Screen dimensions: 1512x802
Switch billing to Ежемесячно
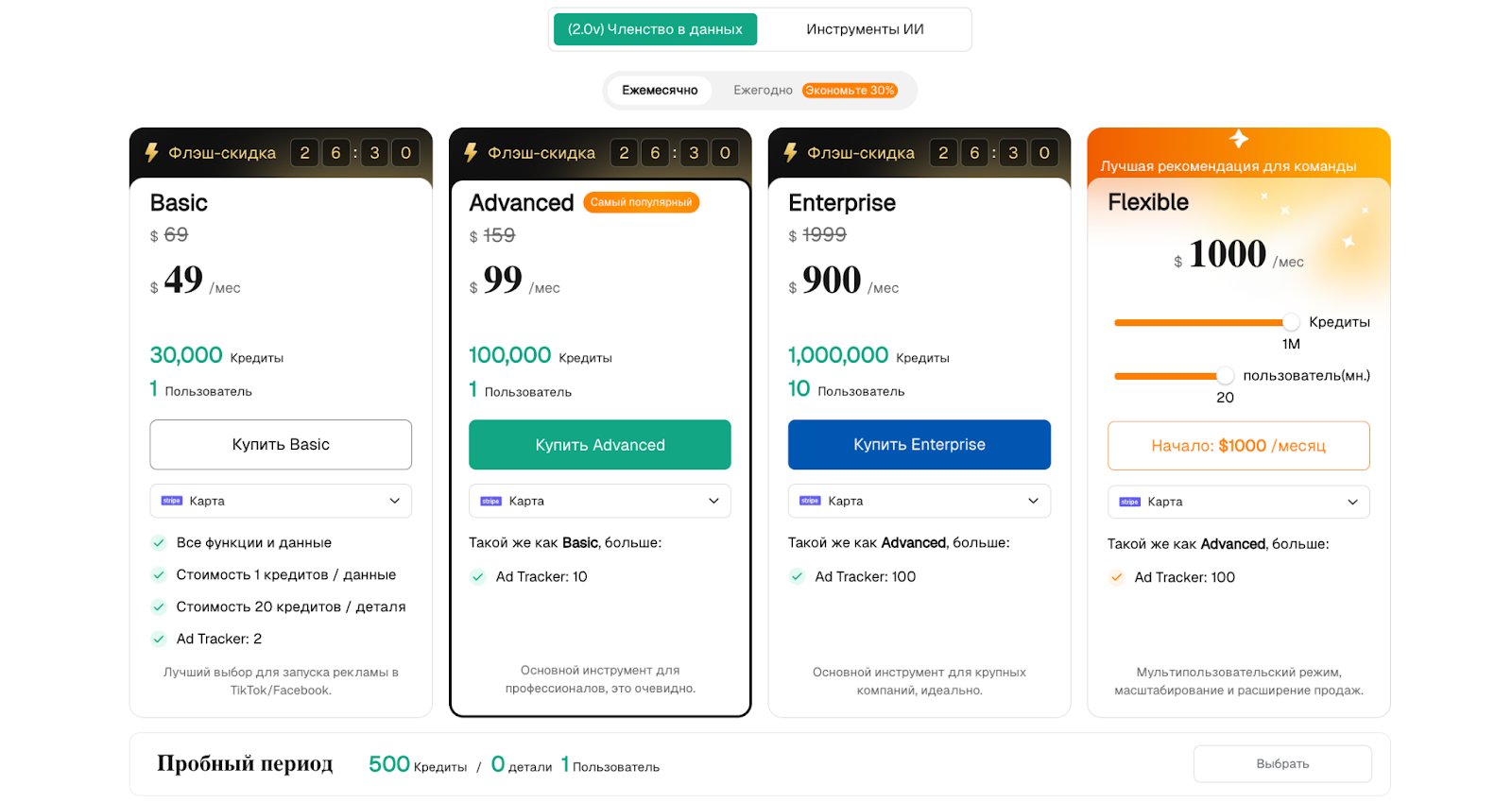(660, 91)
